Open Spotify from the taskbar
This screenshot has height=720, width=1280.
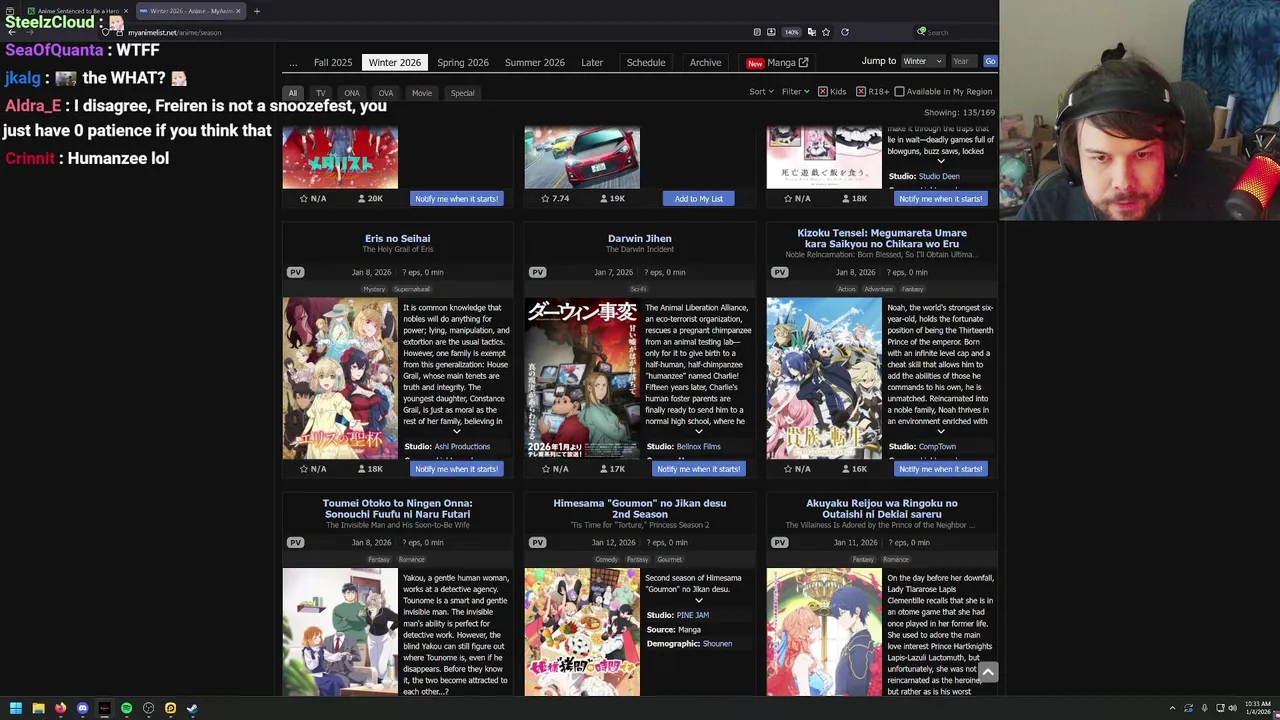tap(126, 708)
